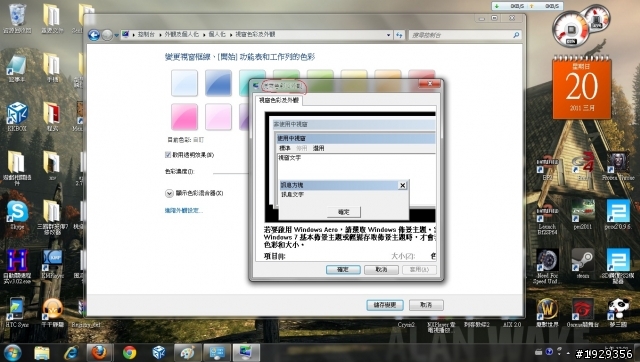
Task: Switch to Firefox on the taskbar
Action: pyautogui.click(x=99, y=353)
